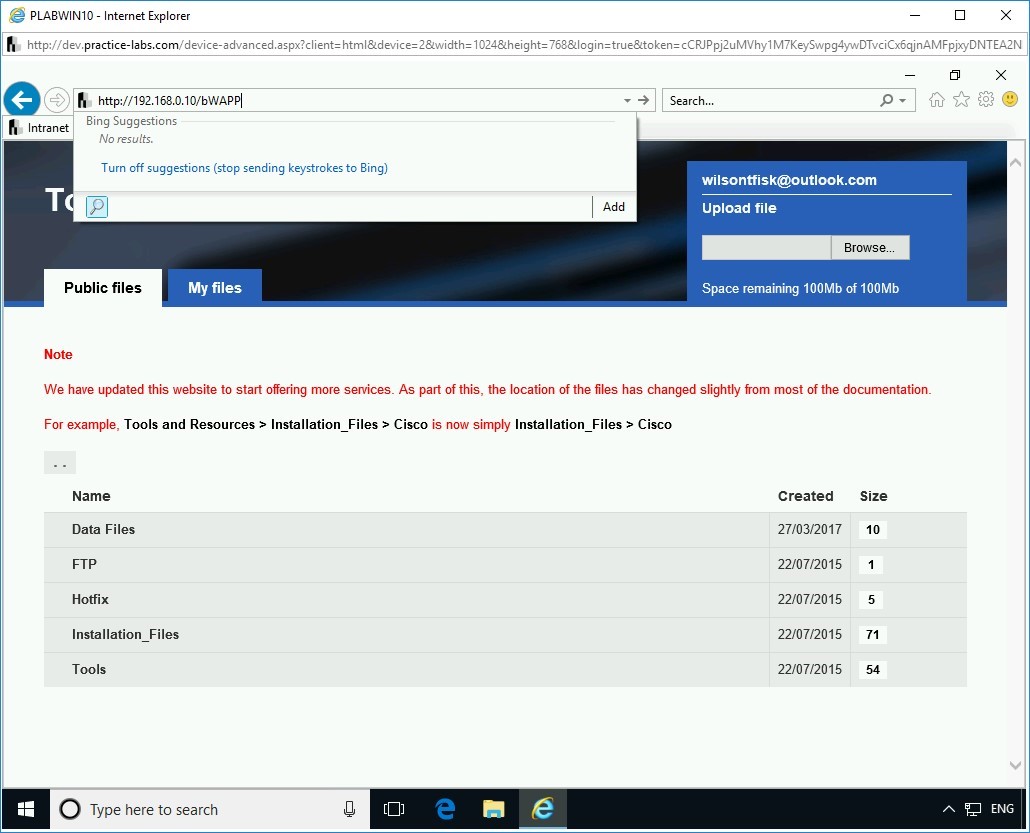Open Favorites with the star icon
Viewport: 1030px width, 833px height.
pos(961,99)
